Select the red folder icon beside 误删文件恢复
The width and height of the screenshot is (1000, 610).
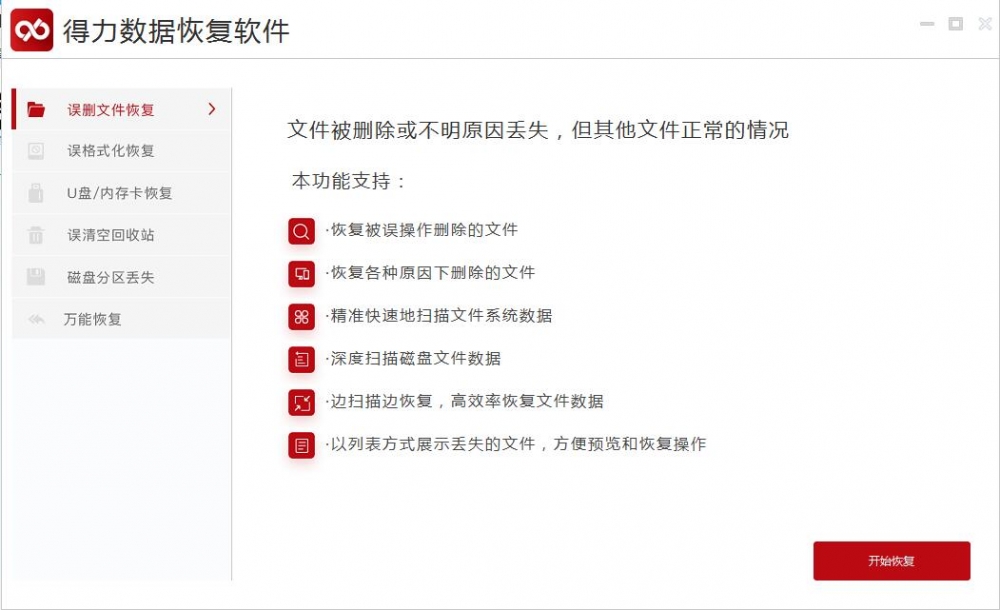coord(36,109)
